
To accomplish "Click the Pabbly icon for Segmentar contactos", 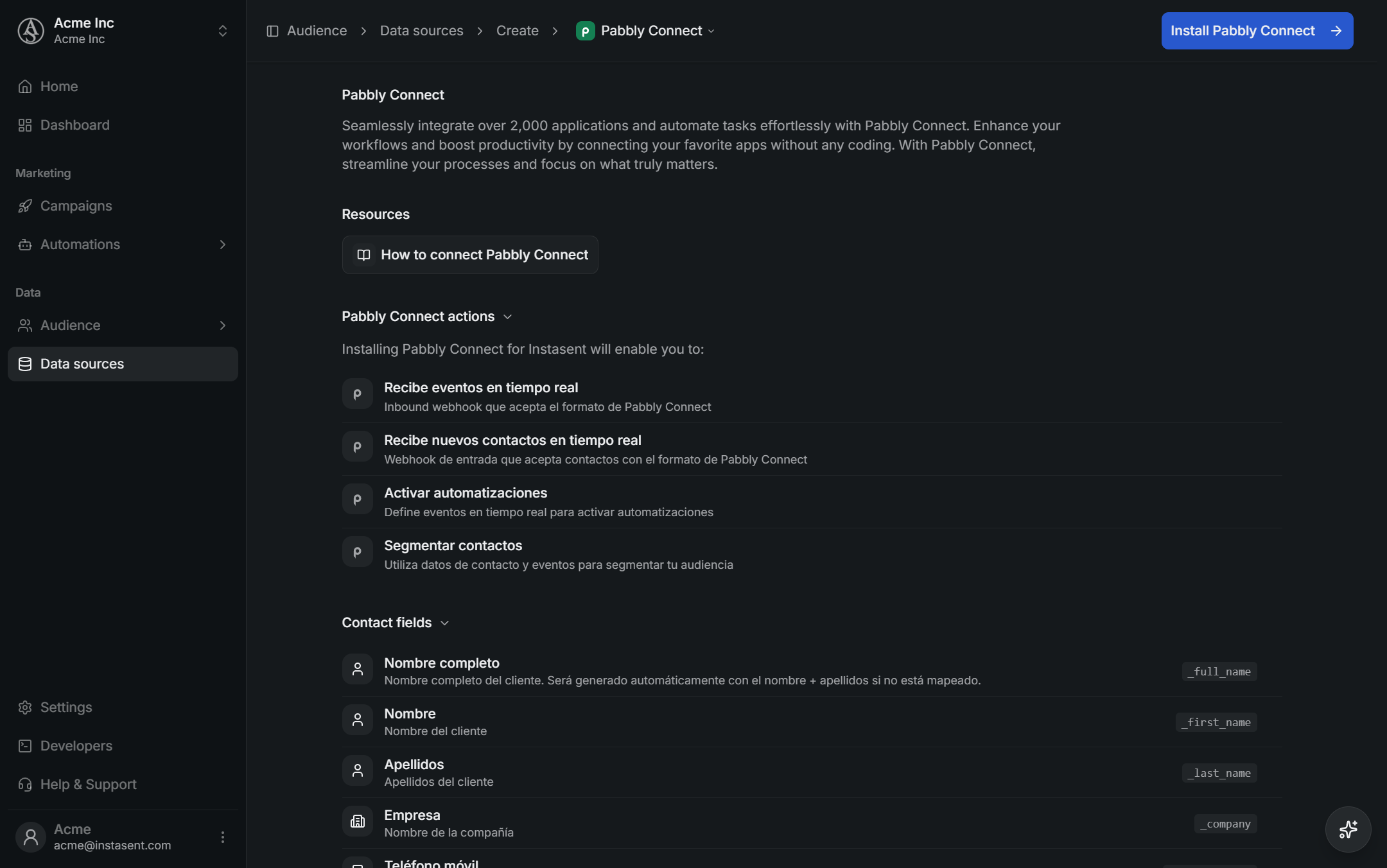I will (x=358, y=551).
